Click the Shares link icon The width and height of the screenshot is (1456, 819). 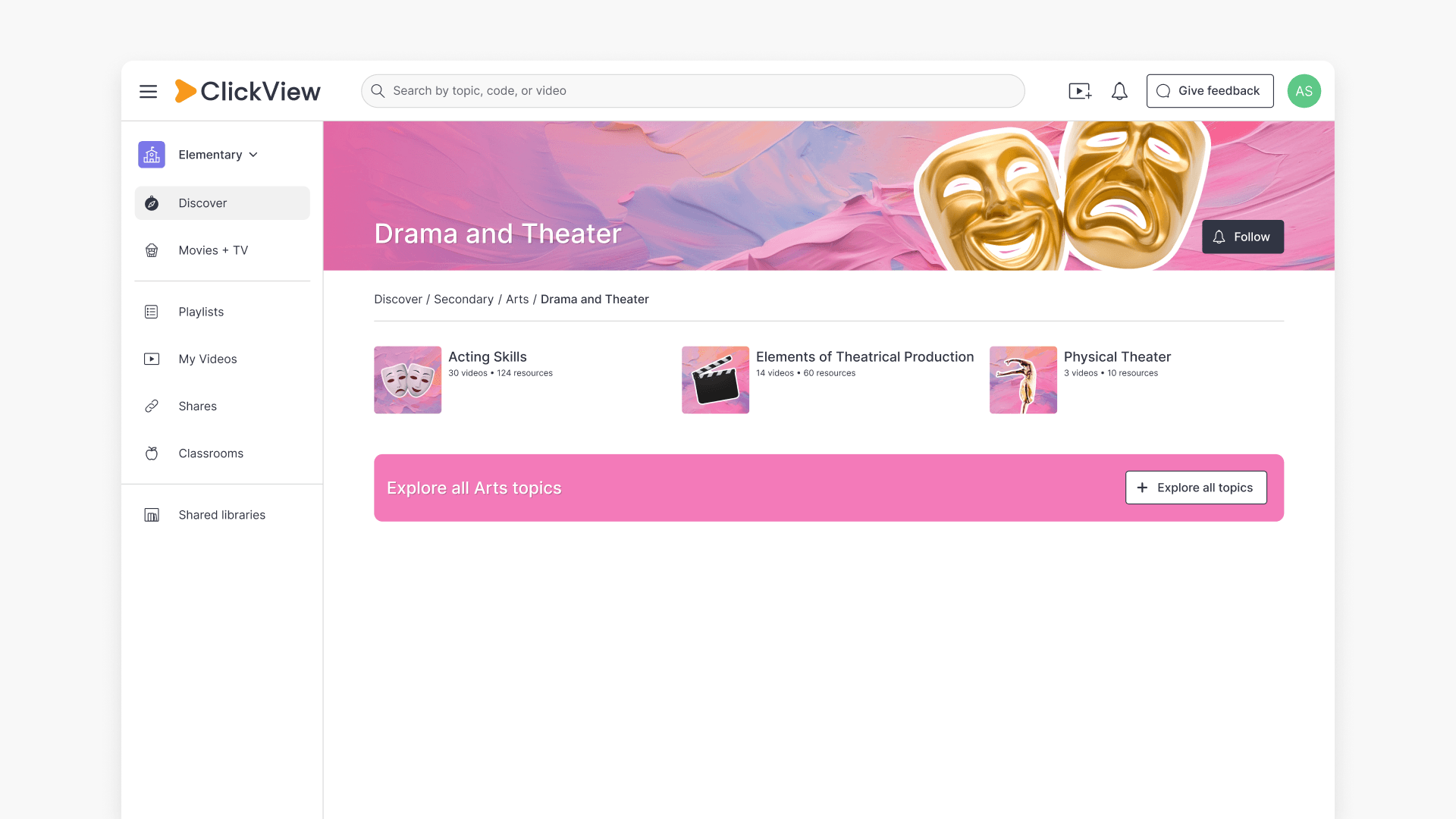tap(152, 406)
